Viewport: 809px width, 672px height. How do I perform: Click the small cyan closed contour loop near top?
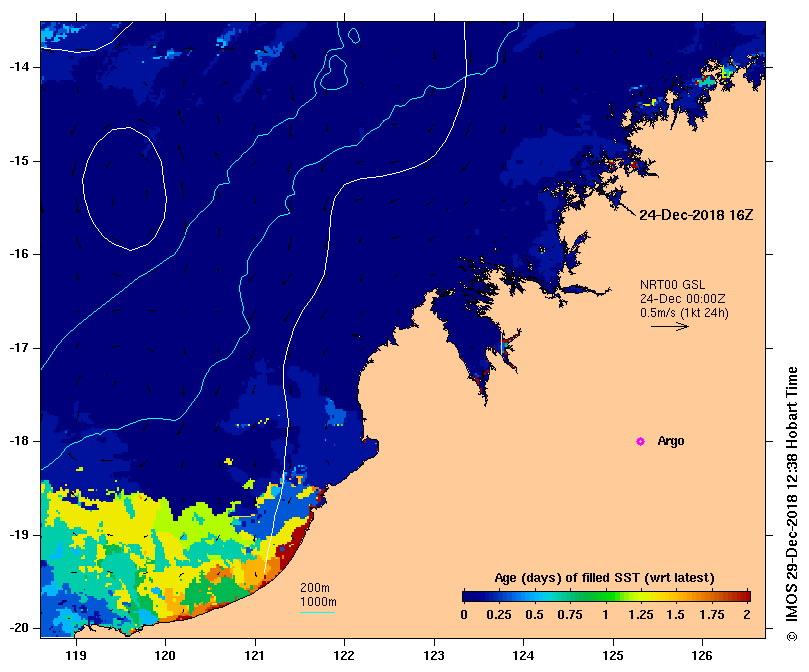tap(354, 36)
